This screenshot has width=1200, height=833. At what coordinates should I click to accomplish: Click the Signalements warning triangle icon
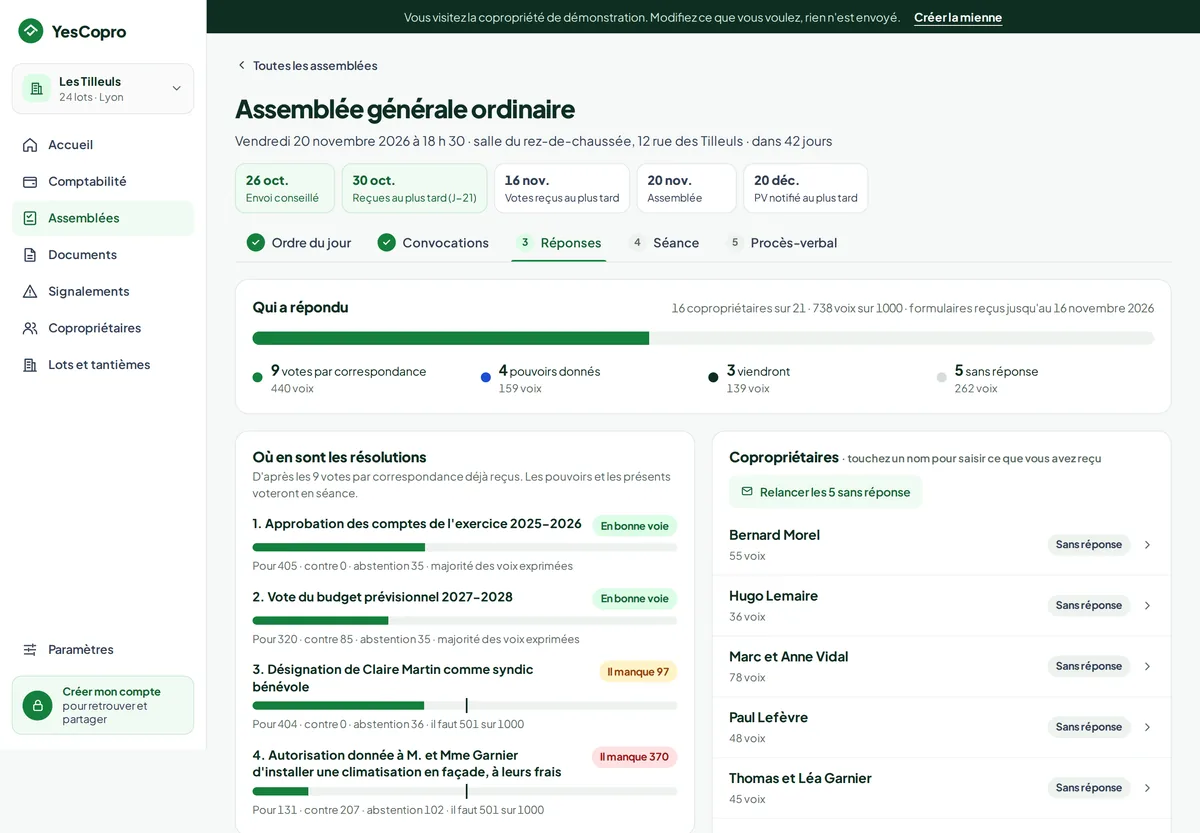(30, 291)
